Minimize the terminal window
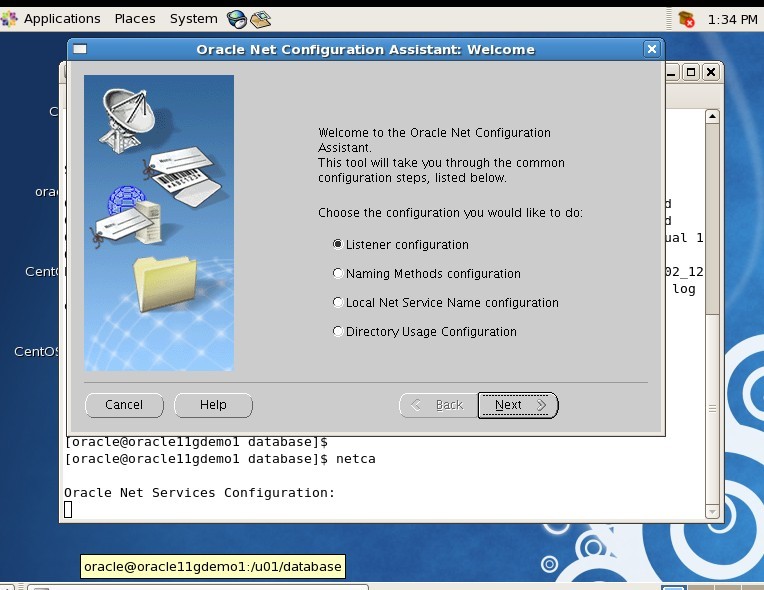Image resolution: width=764 pixels, height=590 pixels. point(672,73)
